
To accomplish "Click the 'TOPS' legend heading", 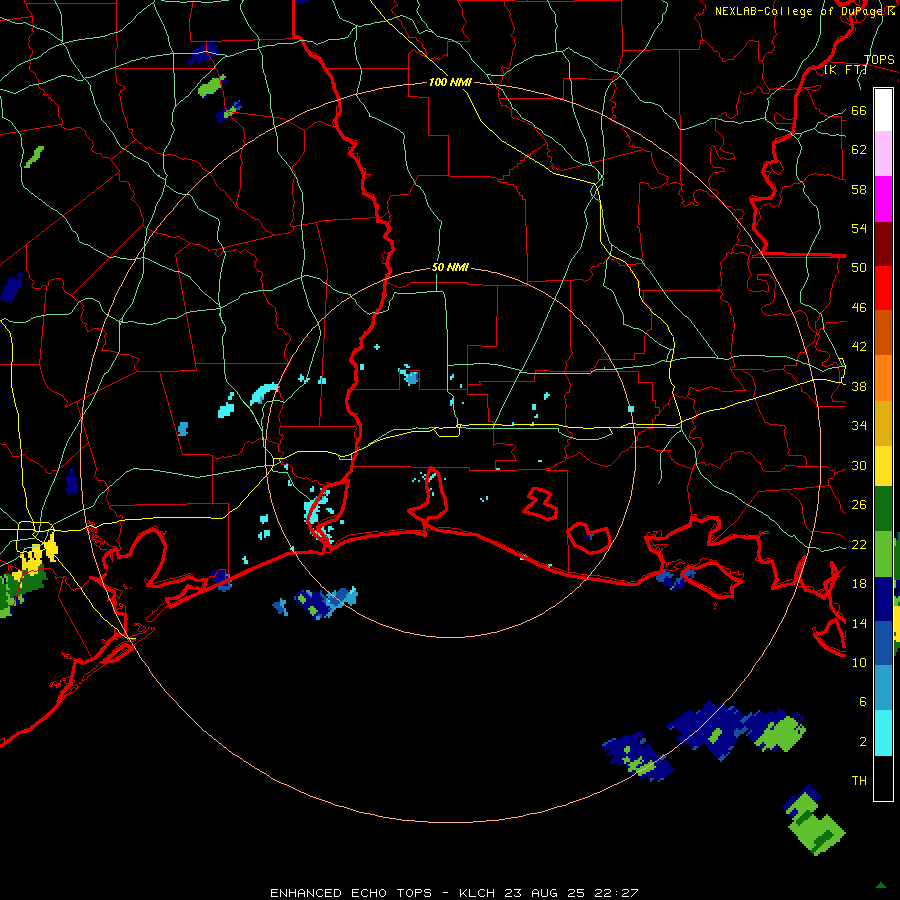I will (879, 60).
